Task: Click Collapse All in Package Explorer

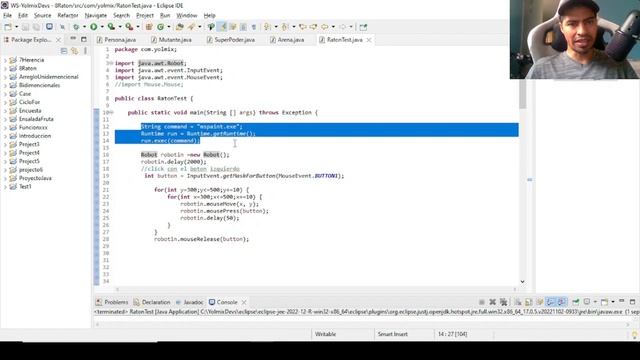Action: tap(64, 51)
